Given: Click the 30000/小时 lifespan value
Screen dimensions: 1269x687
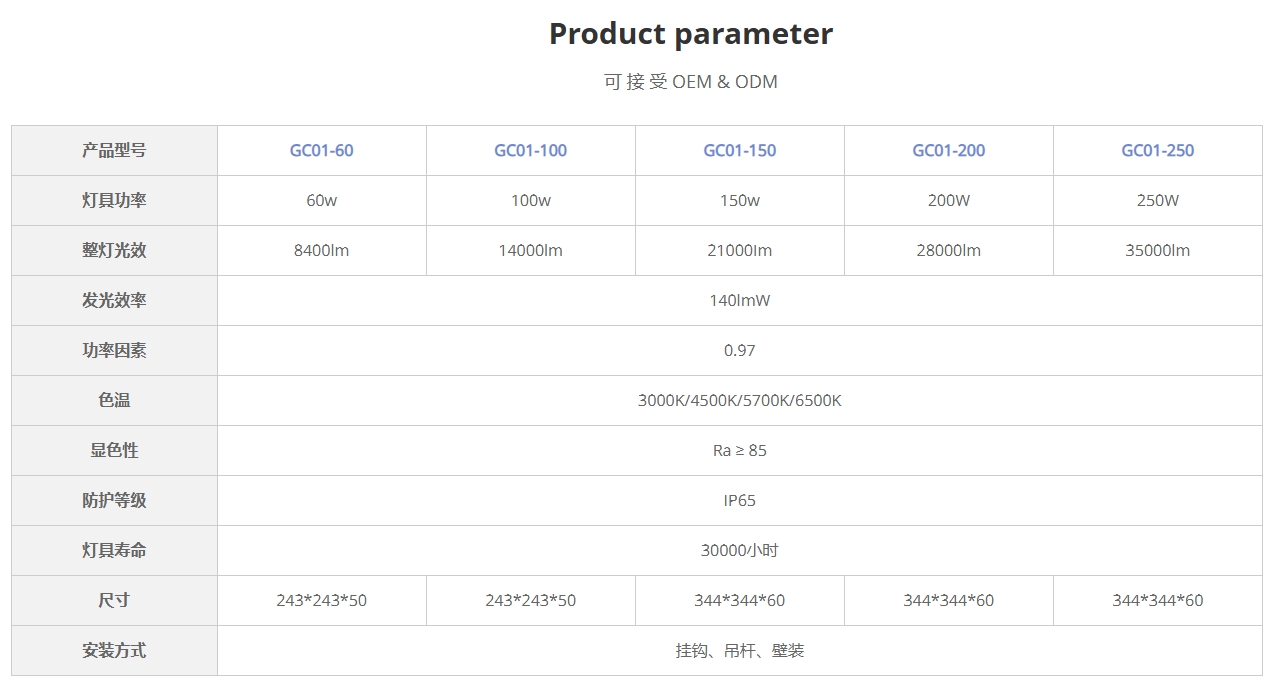Looking at the screenshot, I should 739,550.
